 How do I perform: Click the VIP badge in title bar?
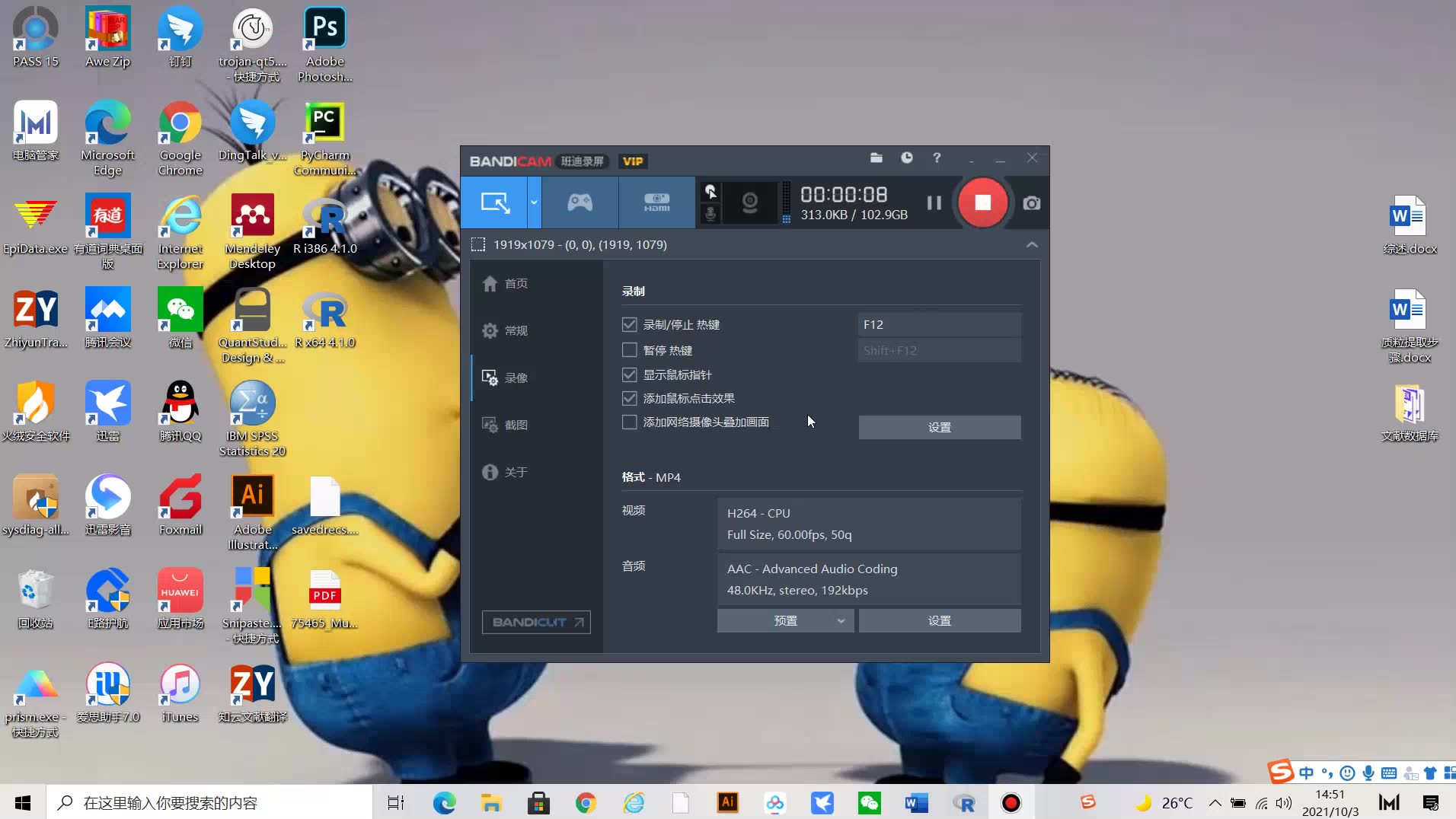pyautogui.click(x=632, y=161)
